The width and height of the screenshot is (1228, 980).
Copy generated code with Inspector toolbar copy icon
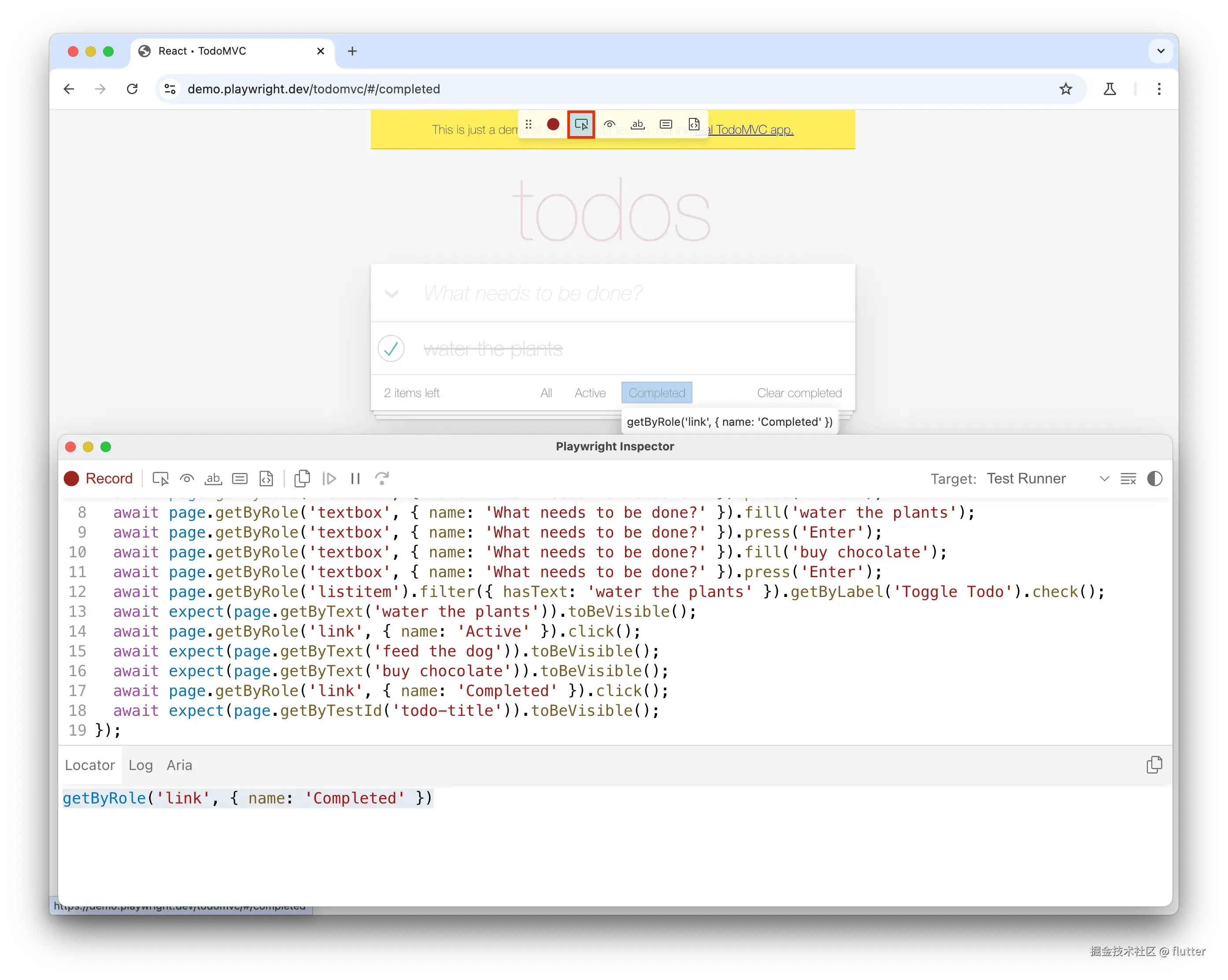pyautogui.click(x=302, y=479)
